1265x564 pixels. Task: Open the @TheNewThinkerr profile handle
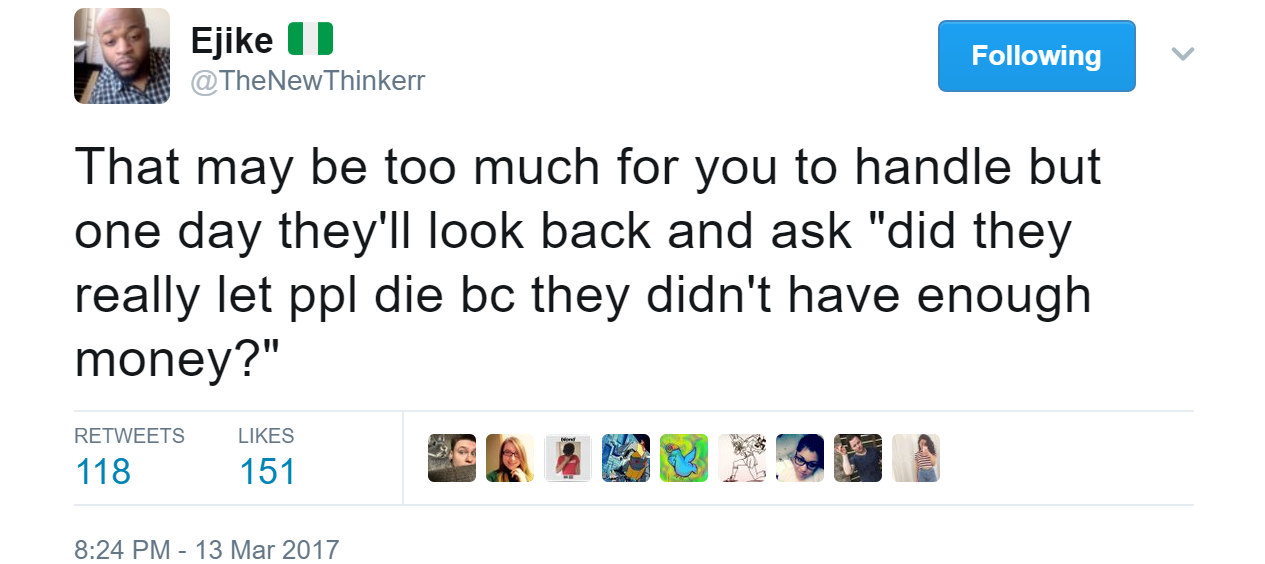(308, 81)
